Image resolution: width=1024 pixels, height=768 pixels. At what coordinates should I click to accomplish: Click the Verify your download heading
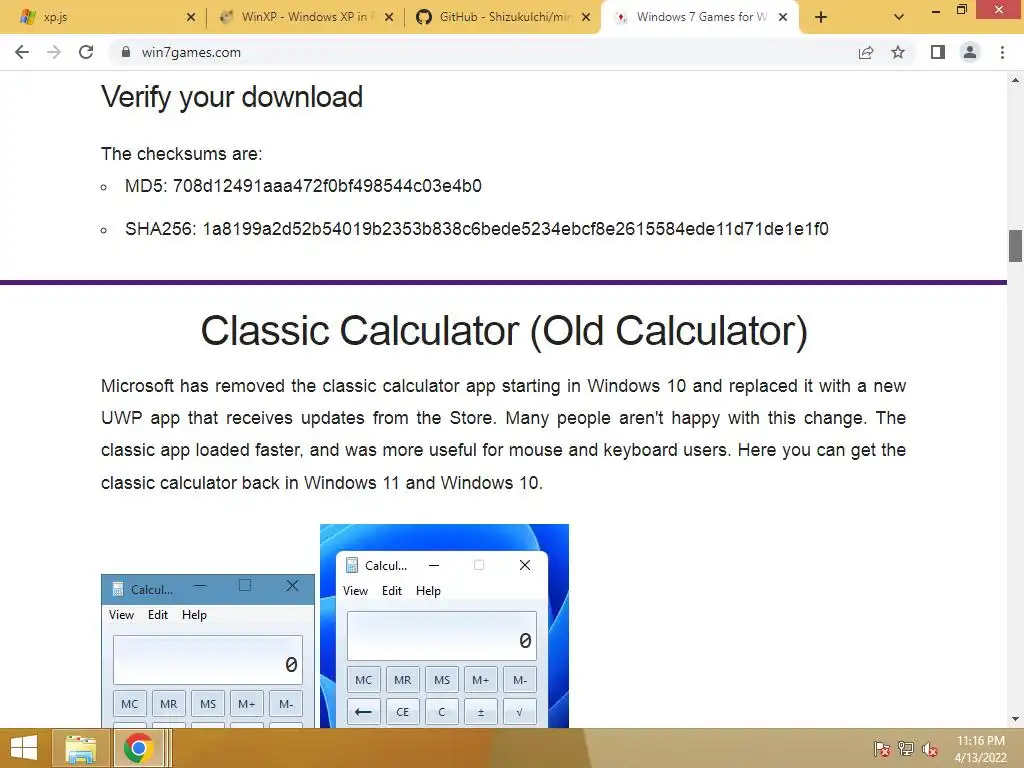232,97
